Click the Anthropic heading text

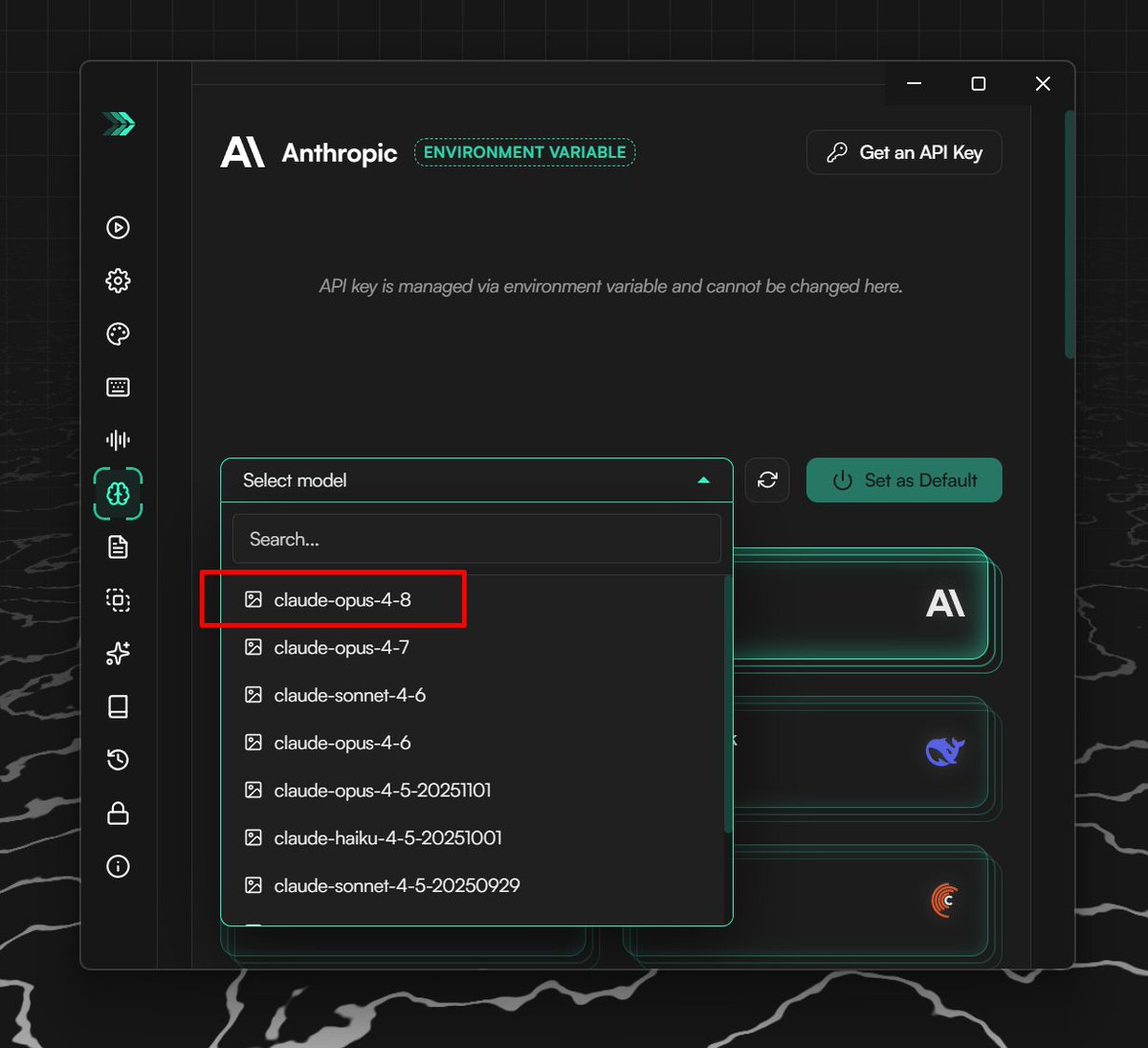(x=340, y=153)
